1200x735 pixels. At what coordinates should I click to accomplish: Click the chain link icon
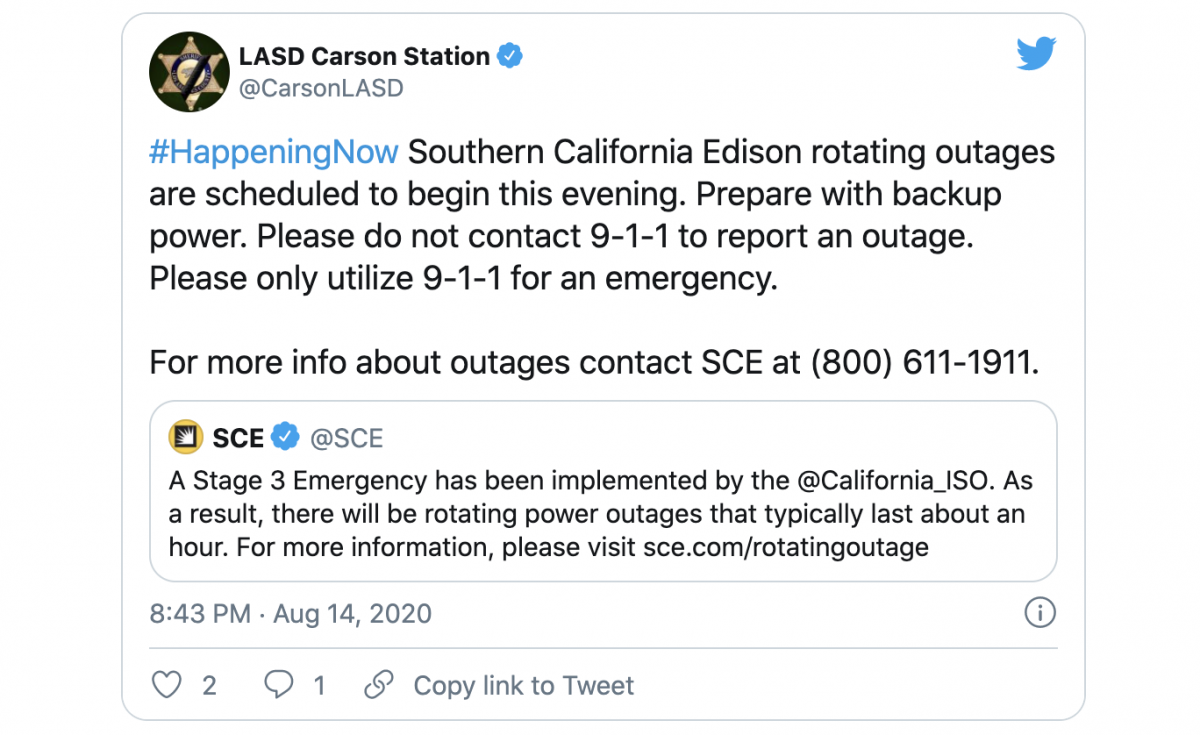[378, 685]
